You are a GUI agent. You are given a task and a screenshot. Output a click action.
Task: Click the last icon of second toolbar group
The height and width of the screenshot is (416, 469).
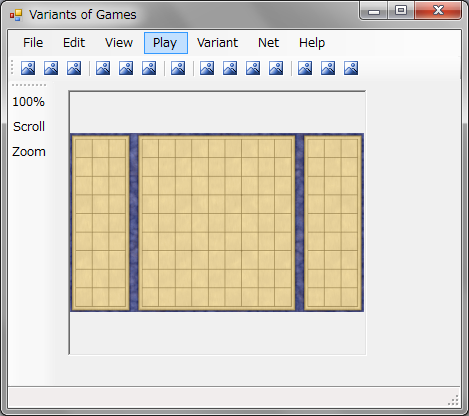[x=149, y=68]
